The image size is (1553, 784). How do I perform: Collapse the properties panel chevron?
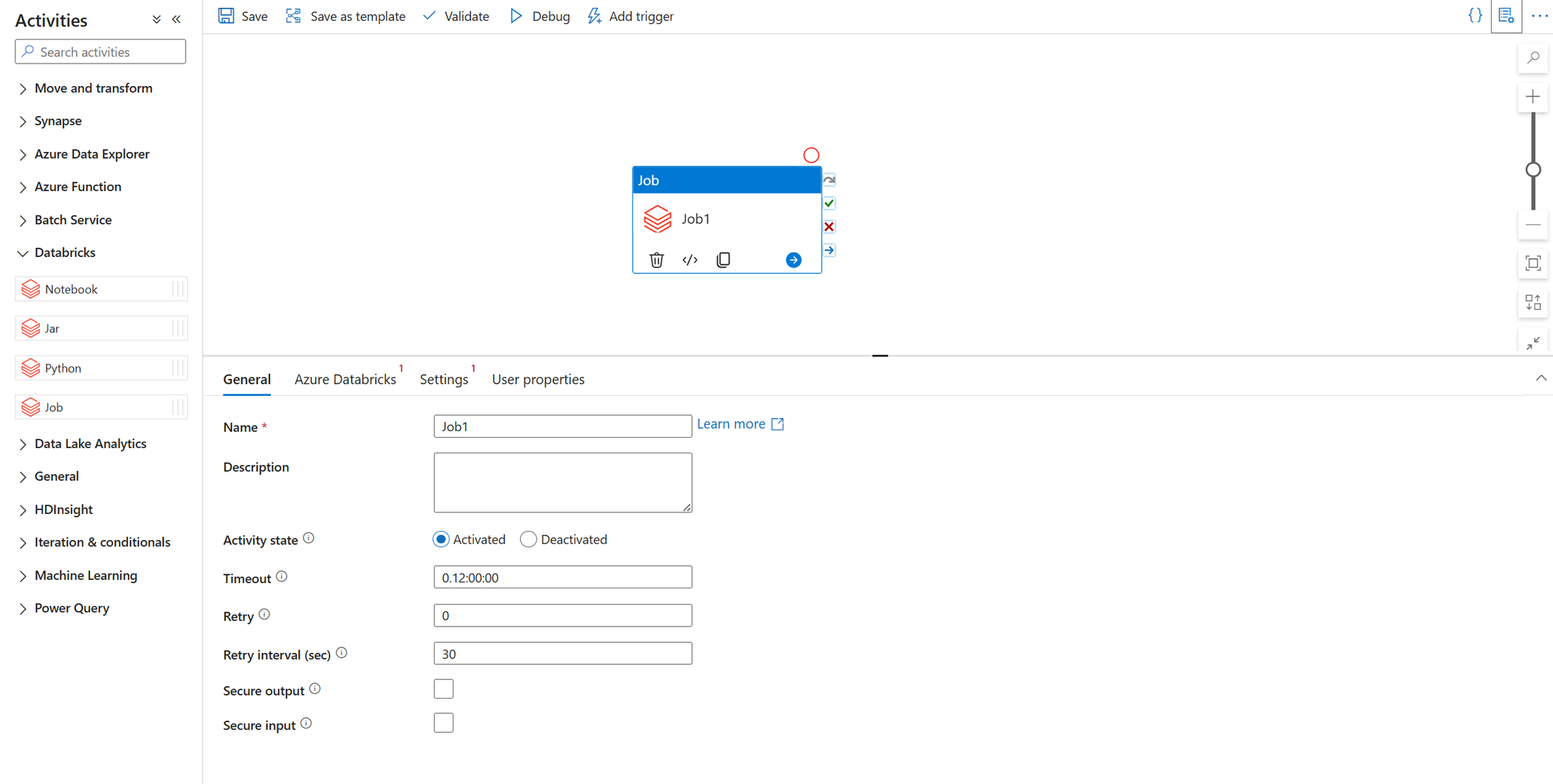1541,378
